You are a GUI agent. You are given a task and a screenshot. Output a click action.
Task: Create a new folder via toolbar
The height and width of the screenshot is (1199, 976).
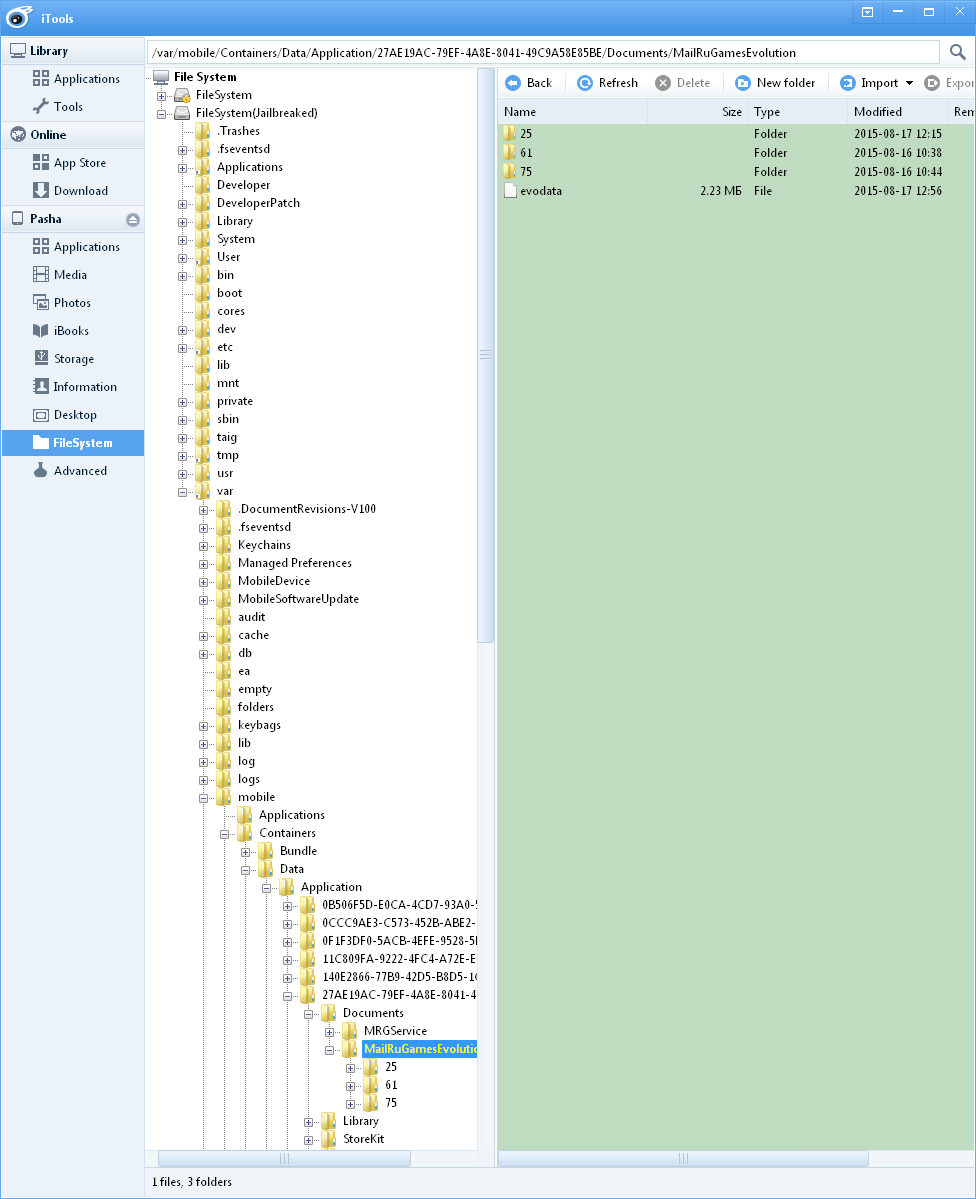click(x=775, y=83)
